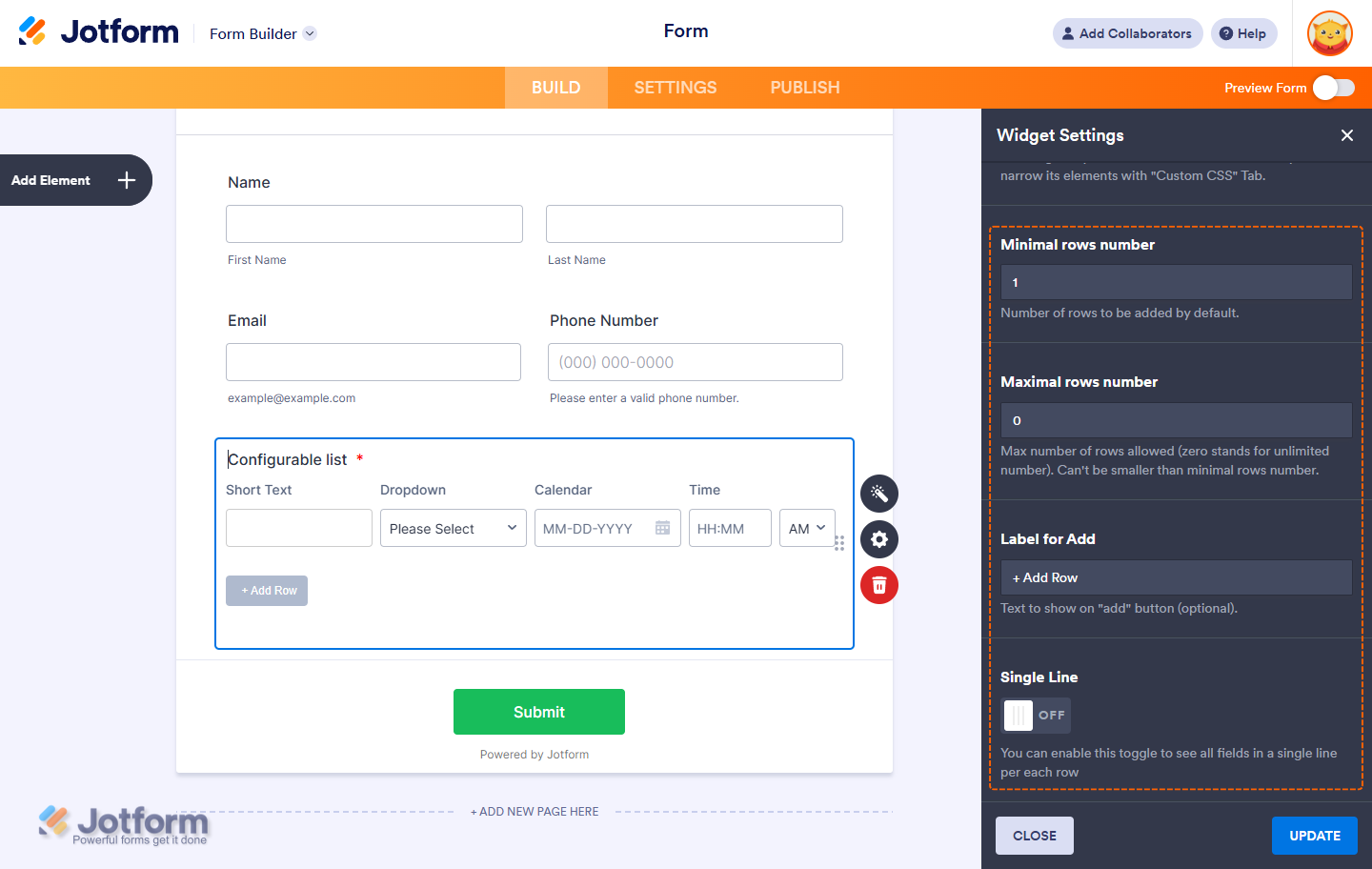This screenshot has height=869, width=1372.
Task: Click the UPDATE button
Action: click(x=1315, y=836)
